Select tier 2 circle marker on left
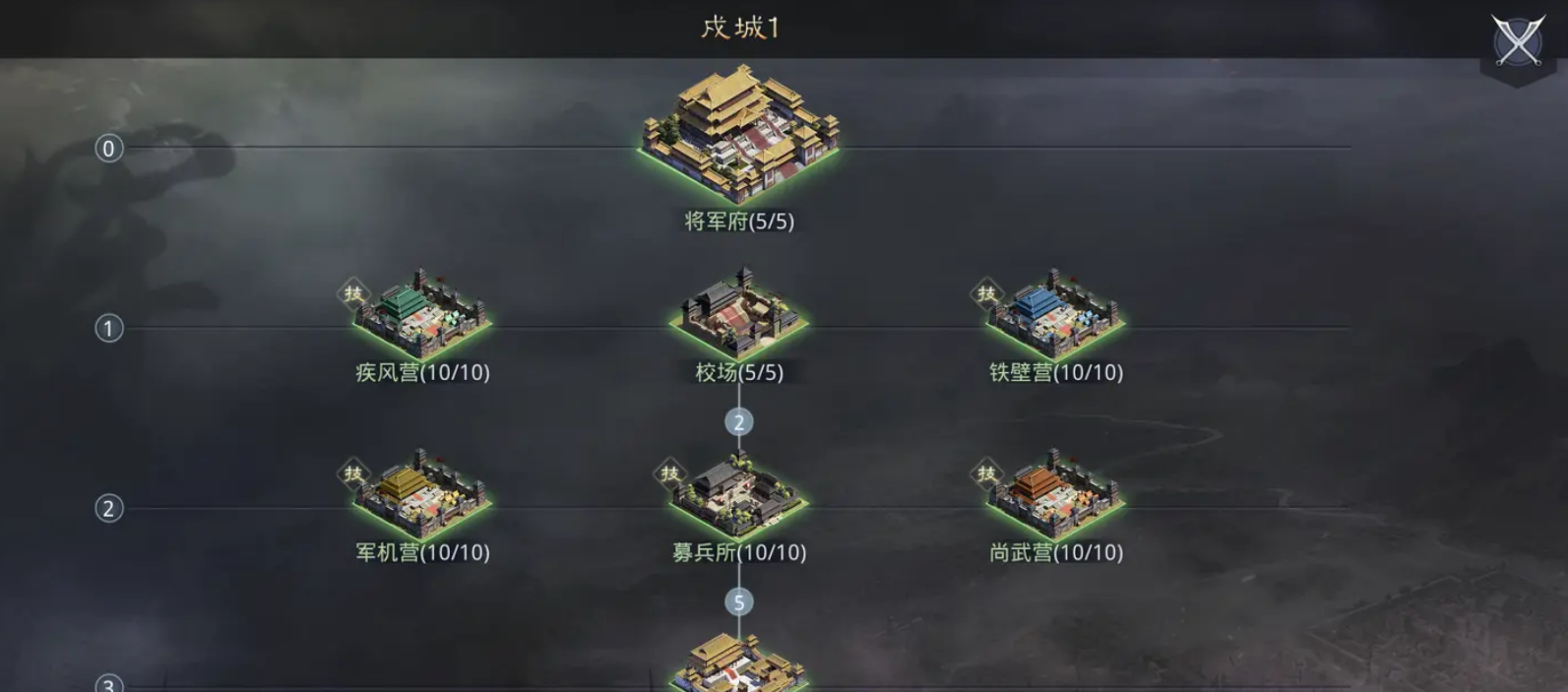This screenshot has width=1568, height=692. 108,508
